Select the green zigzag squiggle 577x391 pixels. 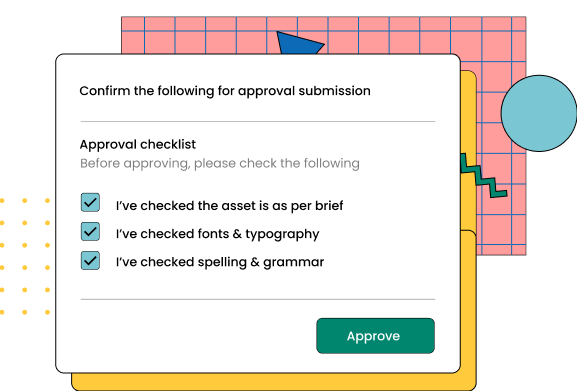pos(484,176)
